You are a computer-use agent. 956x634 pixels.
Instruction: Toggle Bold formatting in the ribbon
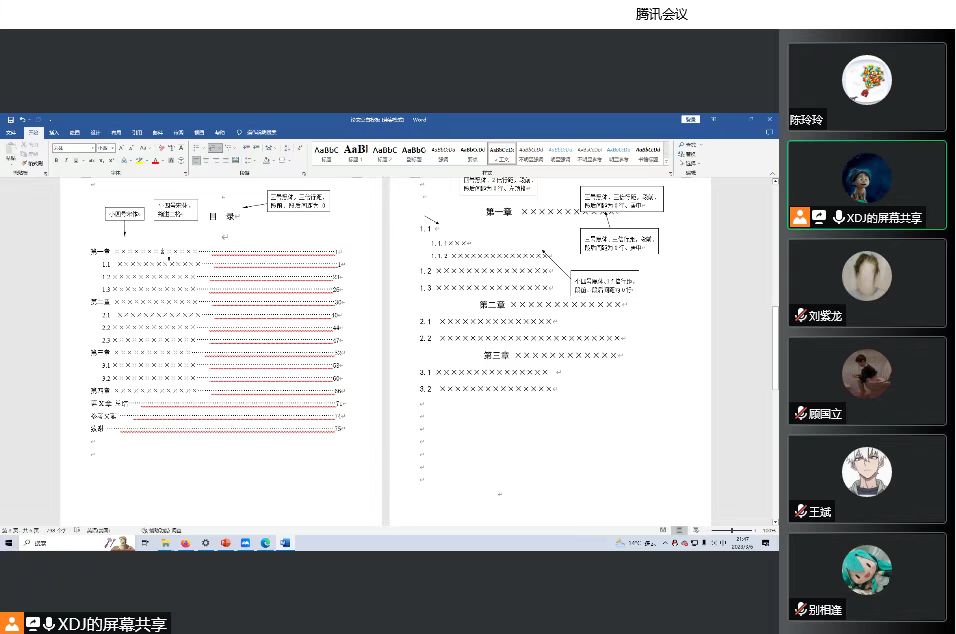tap(56, 160)
